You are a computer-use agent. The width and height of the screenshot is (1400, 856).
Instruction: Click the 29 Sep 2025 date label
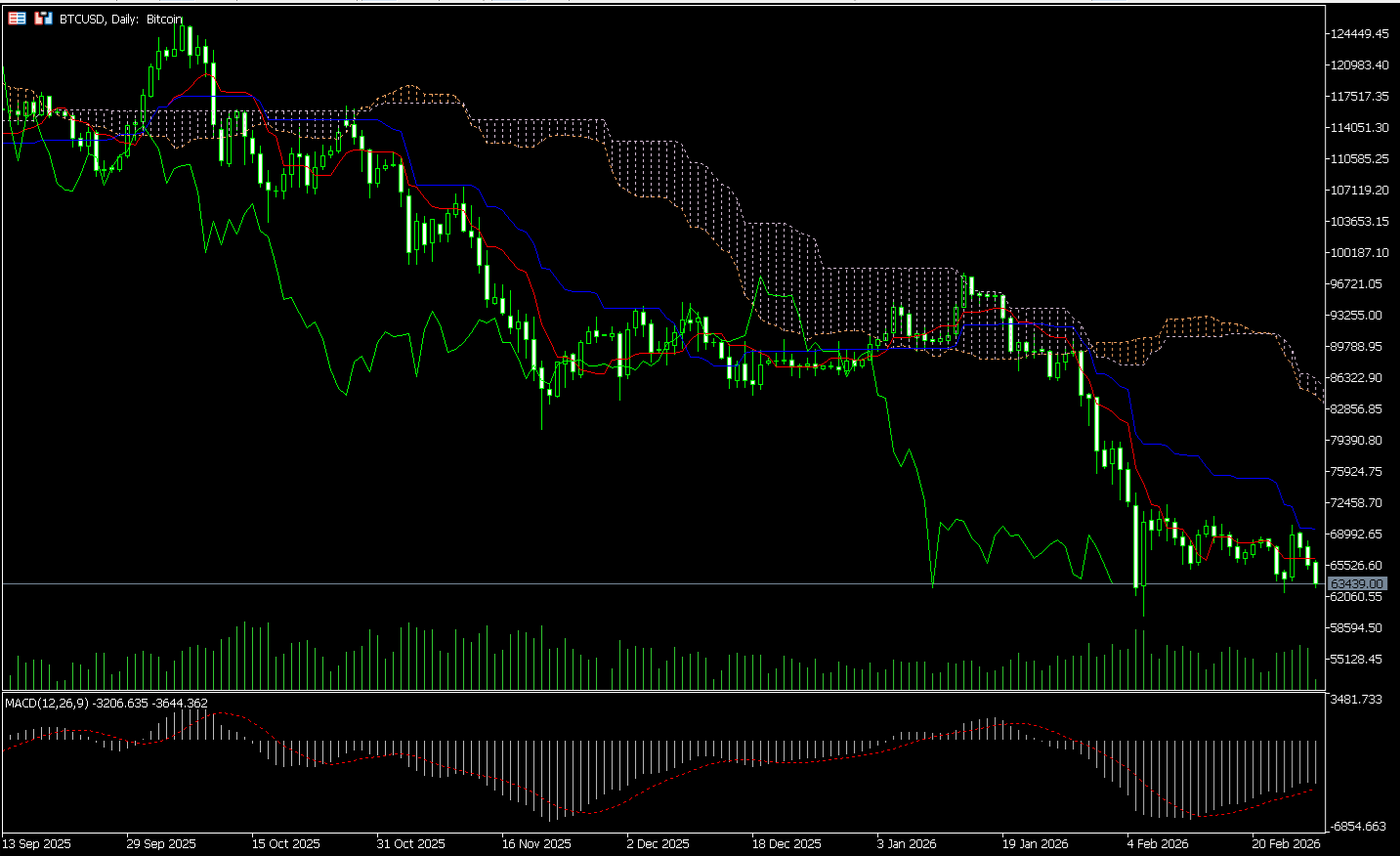pos(161,843)
